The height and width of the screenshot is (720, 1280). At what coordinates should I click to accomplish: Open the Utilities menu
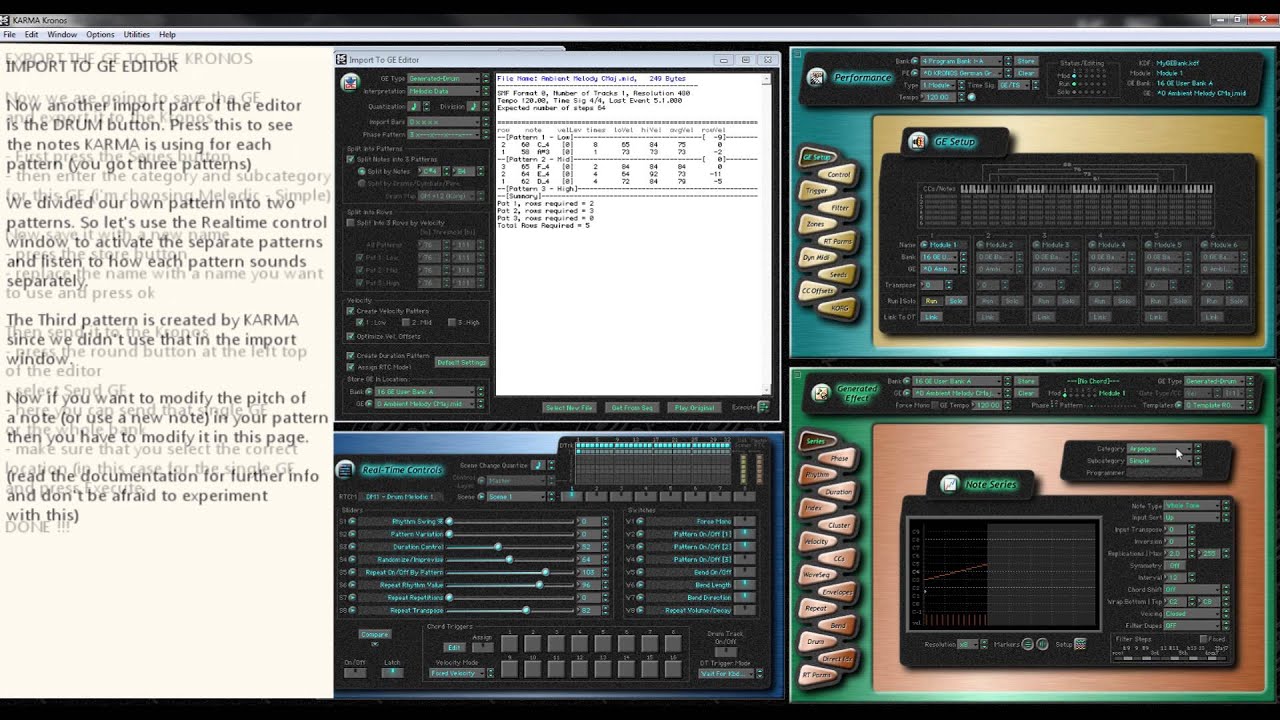coord(137,34)
